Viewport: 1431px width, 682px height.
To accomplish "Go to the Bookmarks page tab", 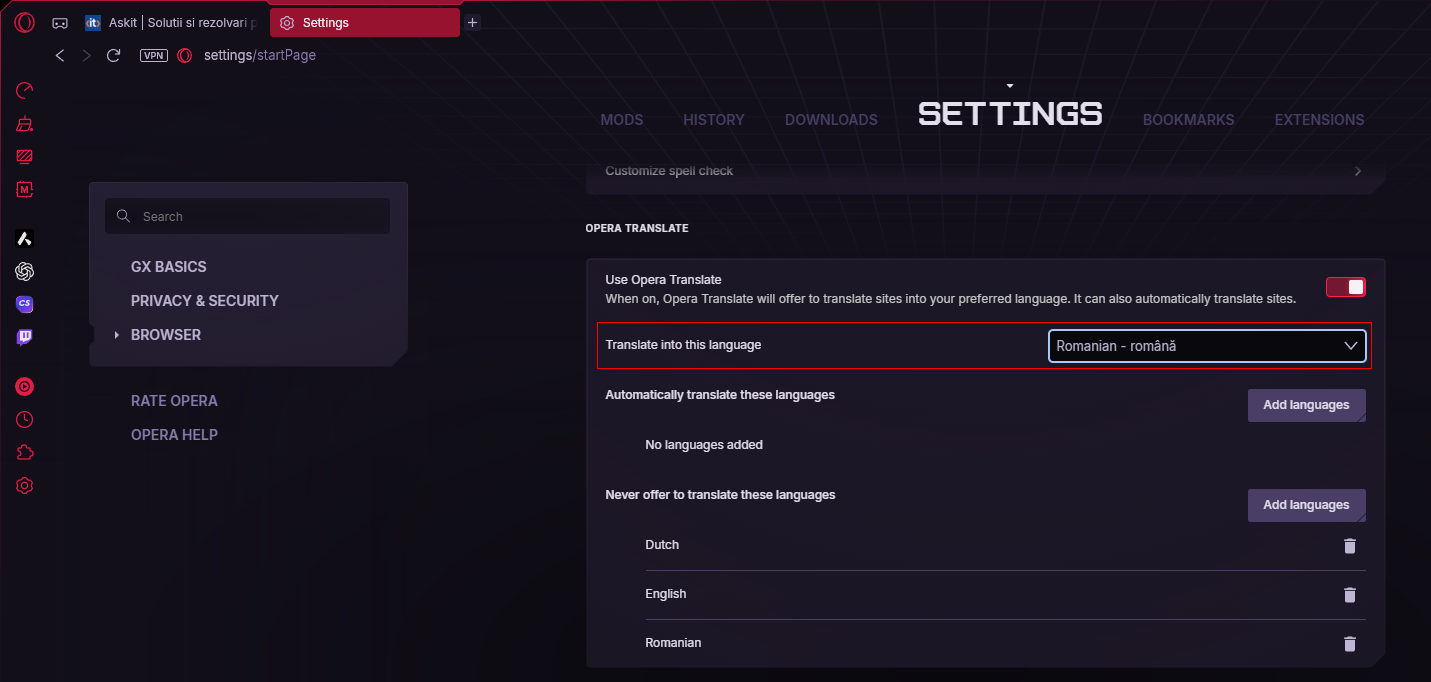I will pos(1188,120).
